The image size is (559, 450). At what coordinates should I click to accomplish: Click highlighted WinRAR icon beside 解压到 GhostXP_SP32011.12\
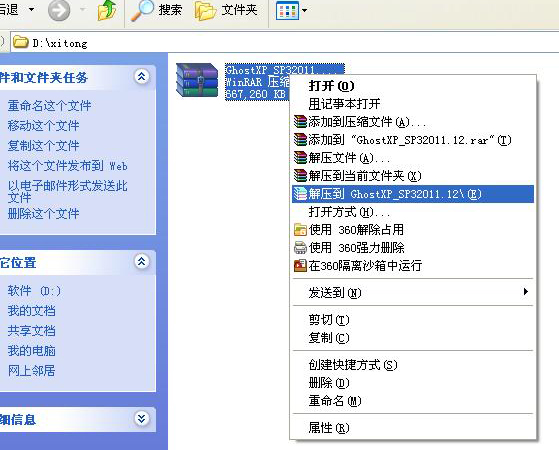point(300,194)
